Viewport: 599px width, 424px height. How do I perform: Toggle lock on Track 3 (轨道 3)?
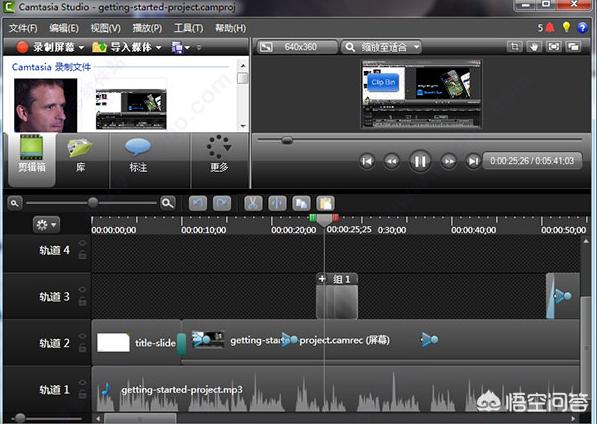pos(83,301)
